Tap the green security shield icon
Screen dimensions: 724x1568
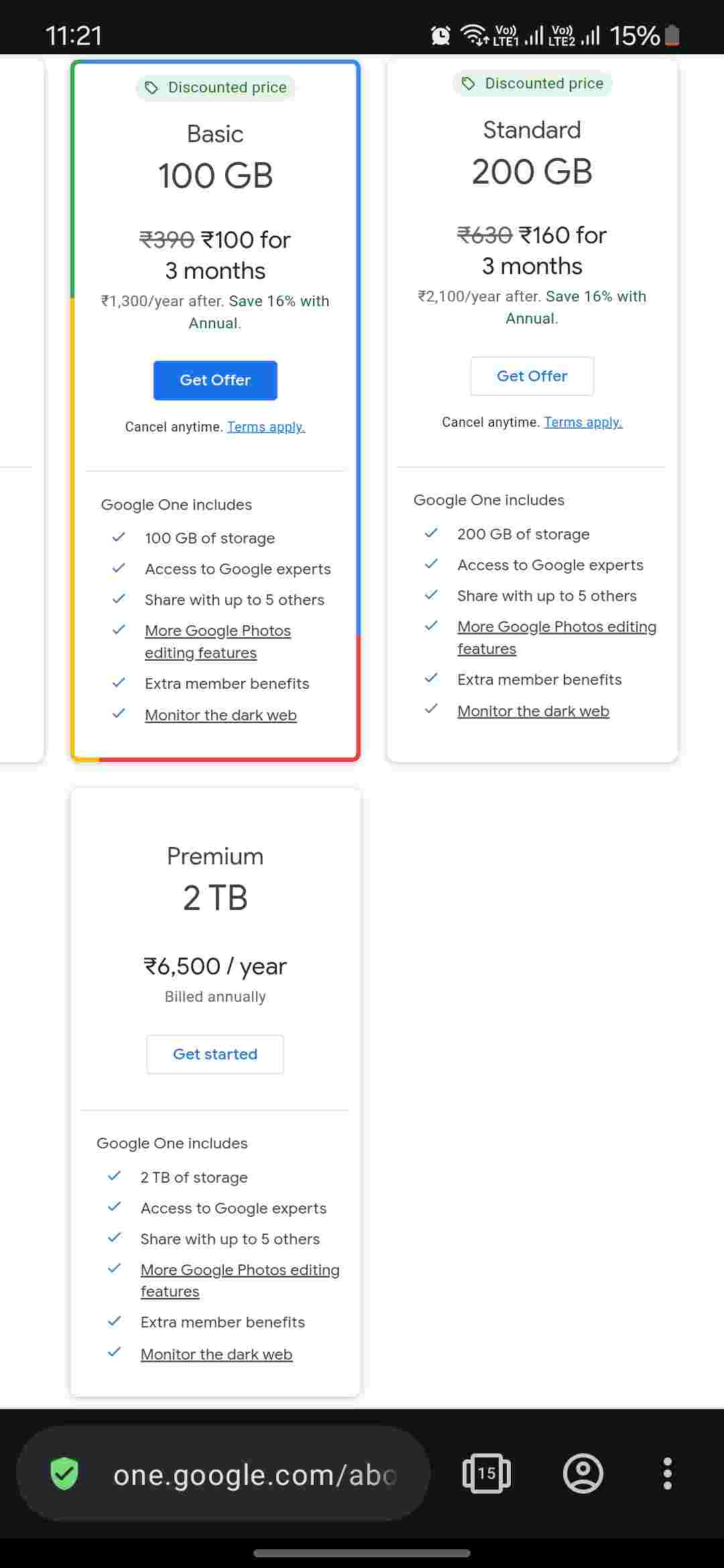coord(64,1474)
